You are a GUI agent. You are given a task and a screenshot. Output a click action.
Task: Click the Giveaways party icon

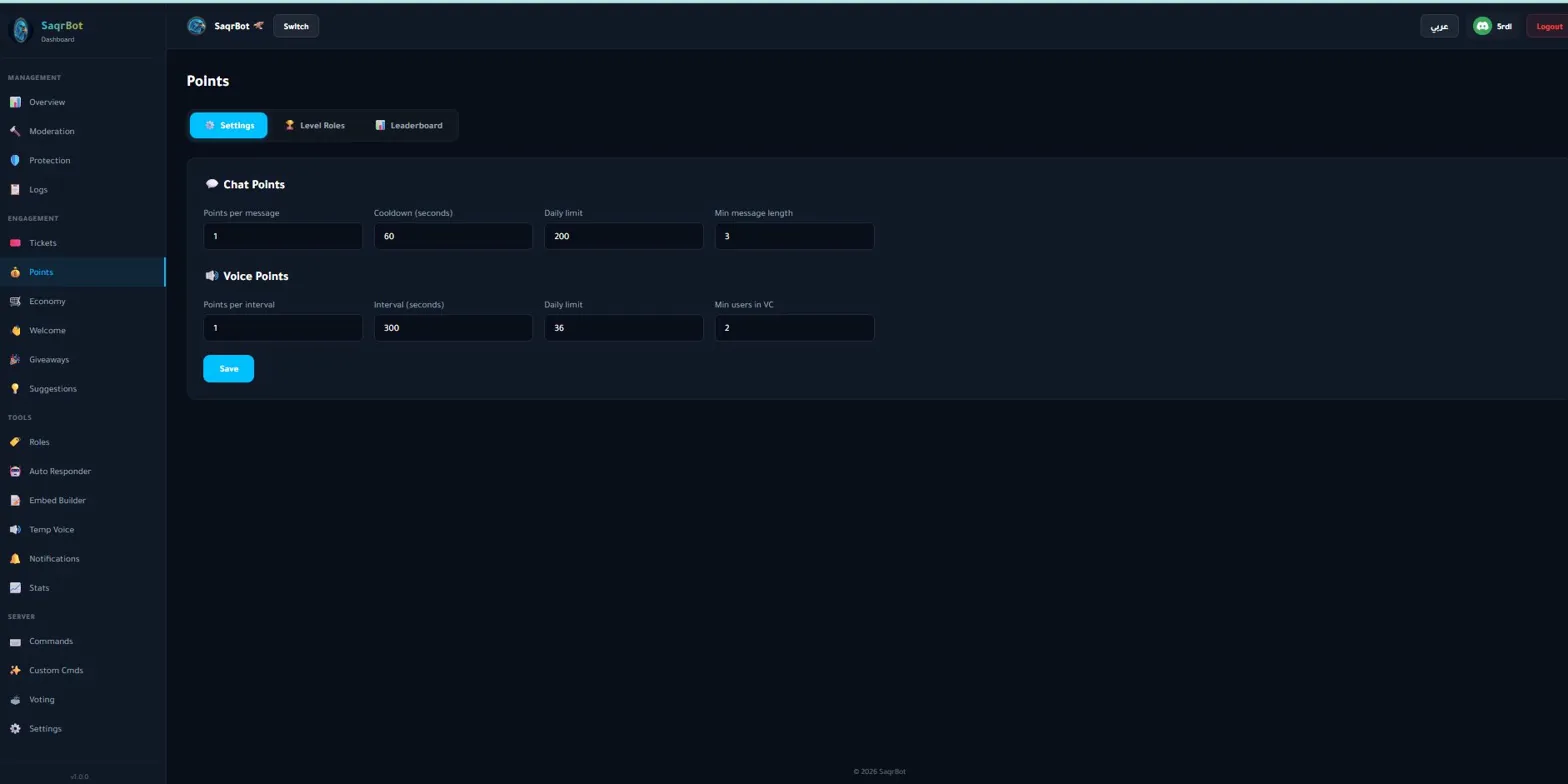tap(15, 359)
